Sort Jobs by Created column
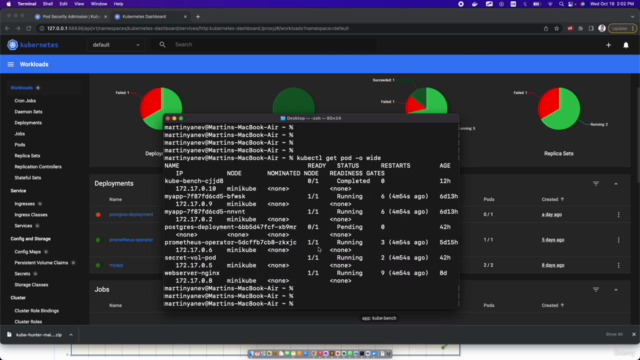The image size is (640, 360). [553, 305]
